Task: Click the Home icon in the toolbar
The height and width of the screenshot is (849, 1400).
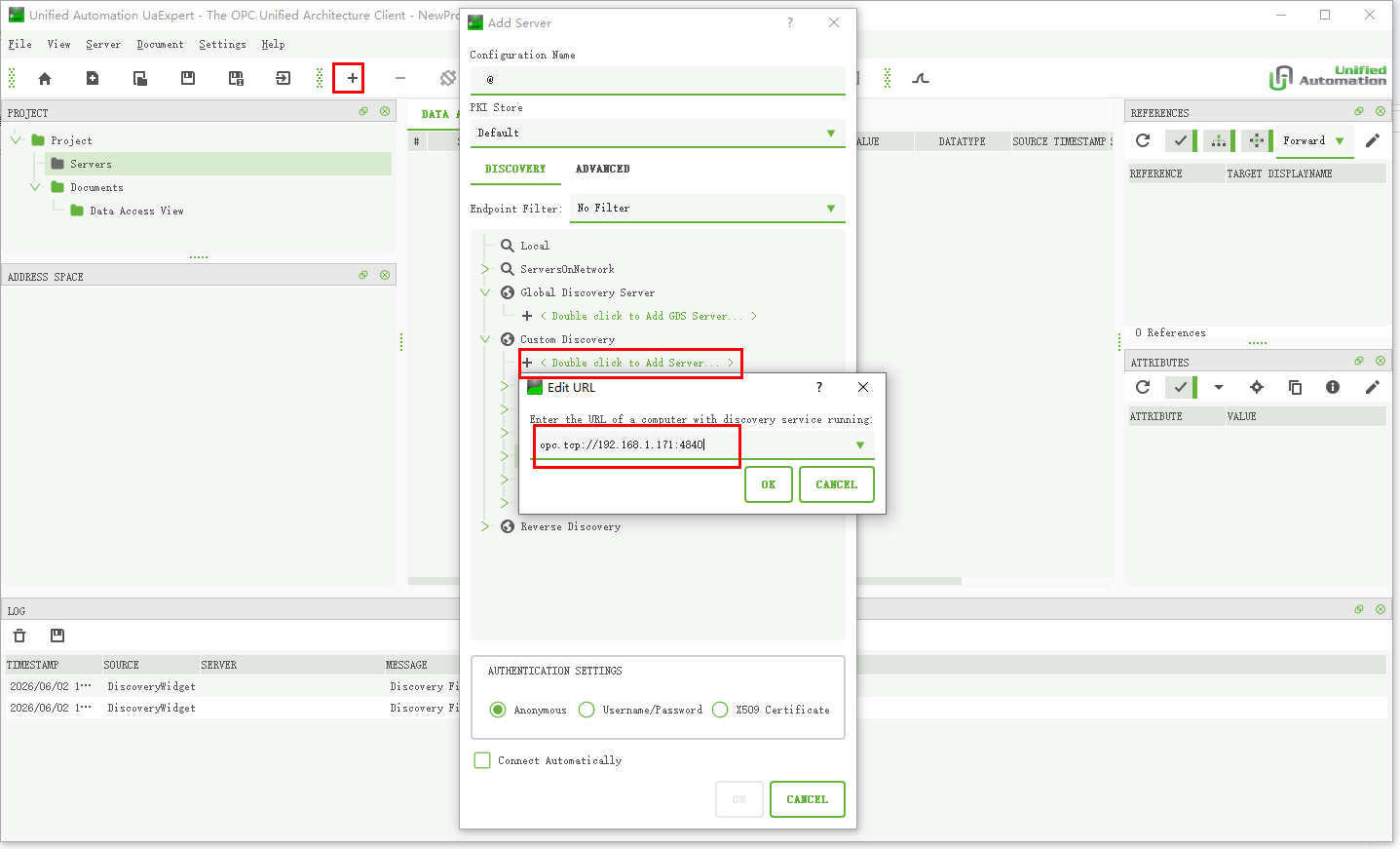Action: (45, 79)
